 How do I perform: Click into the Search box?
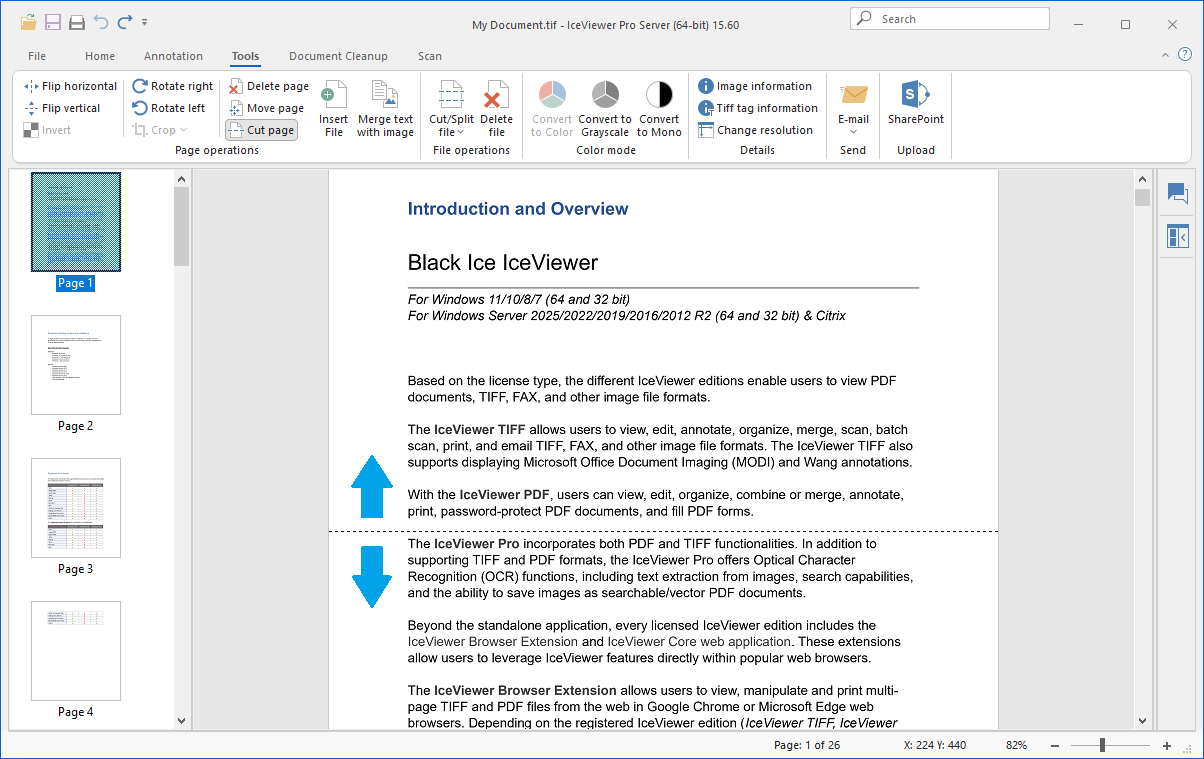[950, 19]
